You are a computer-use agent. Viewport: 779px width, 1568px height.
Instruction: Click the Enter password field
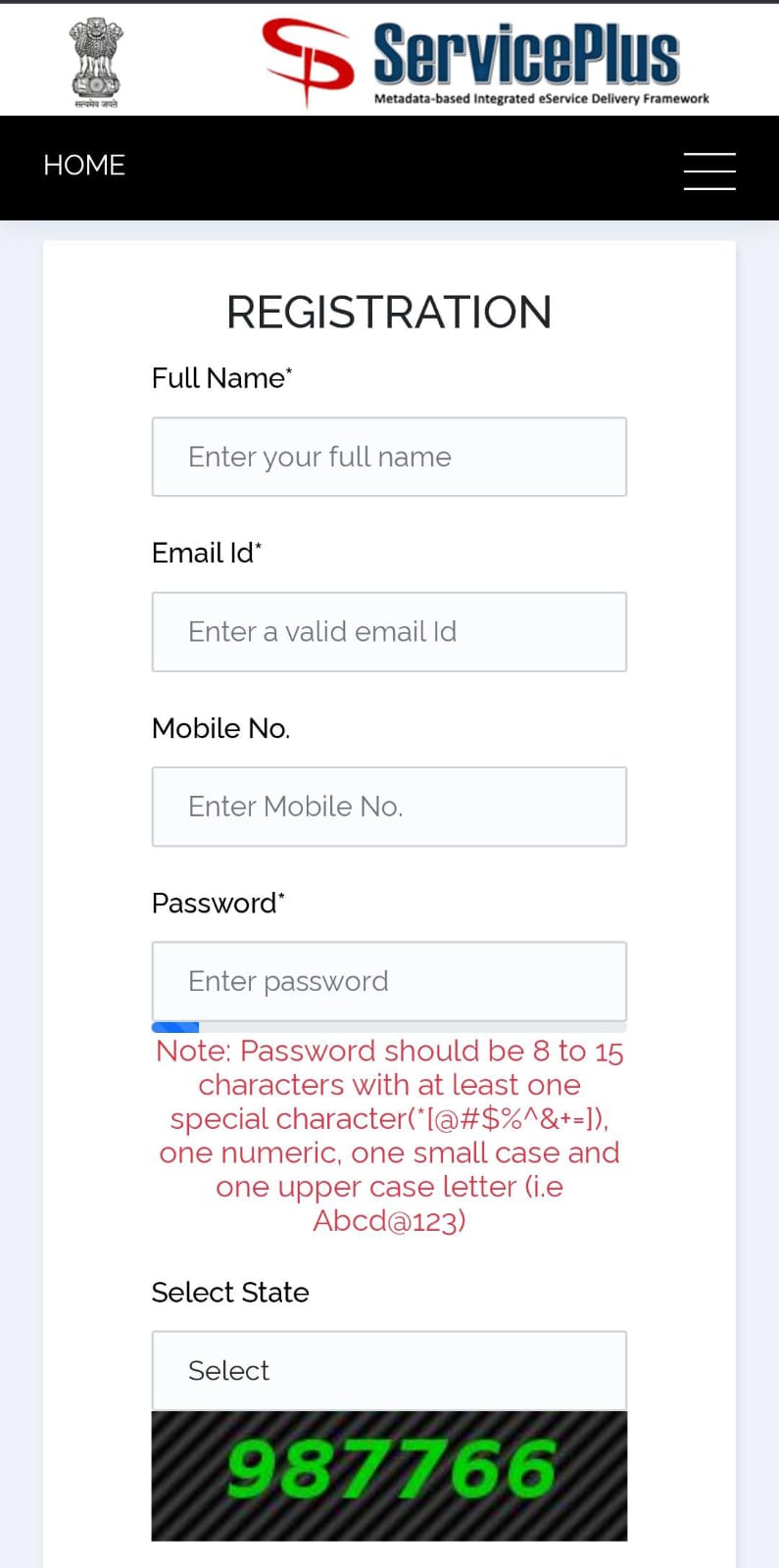pyautogui.click(x=389, y=981)
